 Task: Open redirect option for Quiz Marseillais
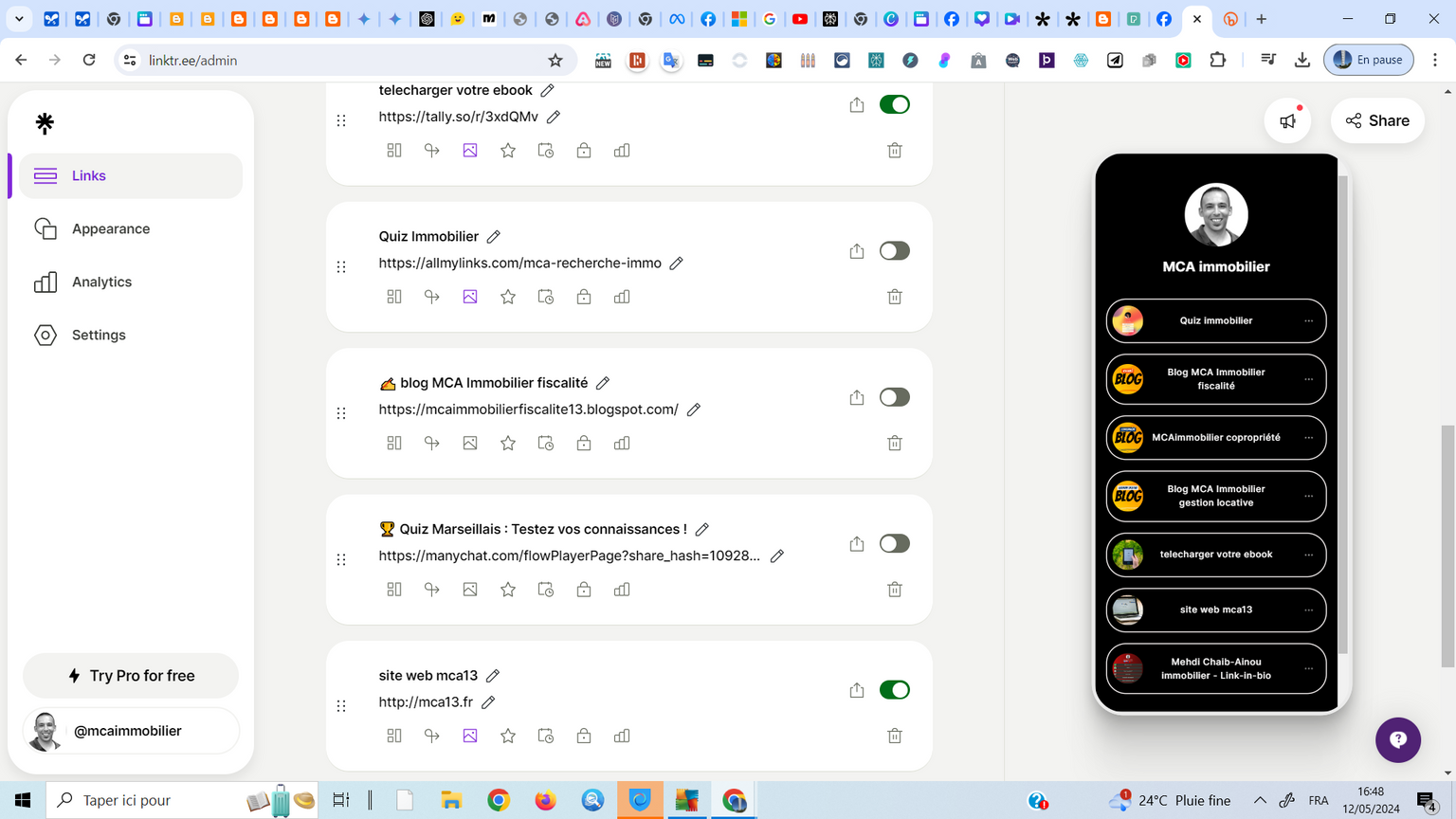(x=432, y=590)
